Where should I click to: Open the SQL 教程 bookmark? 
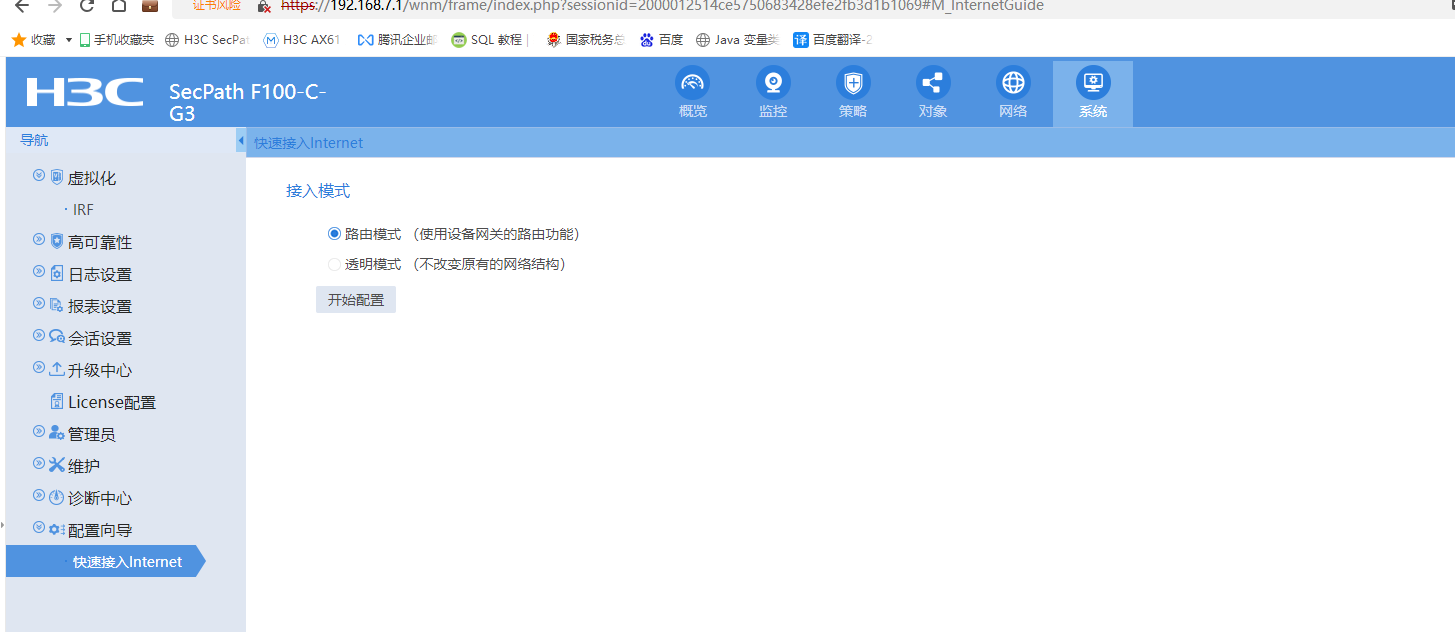[487, 40]
